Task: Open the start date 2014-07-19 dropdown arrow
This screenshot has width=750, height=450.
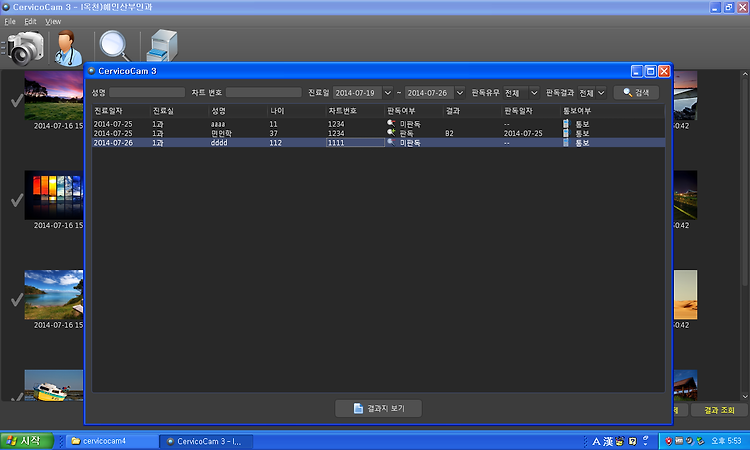Action: click(x=388, y=93)
